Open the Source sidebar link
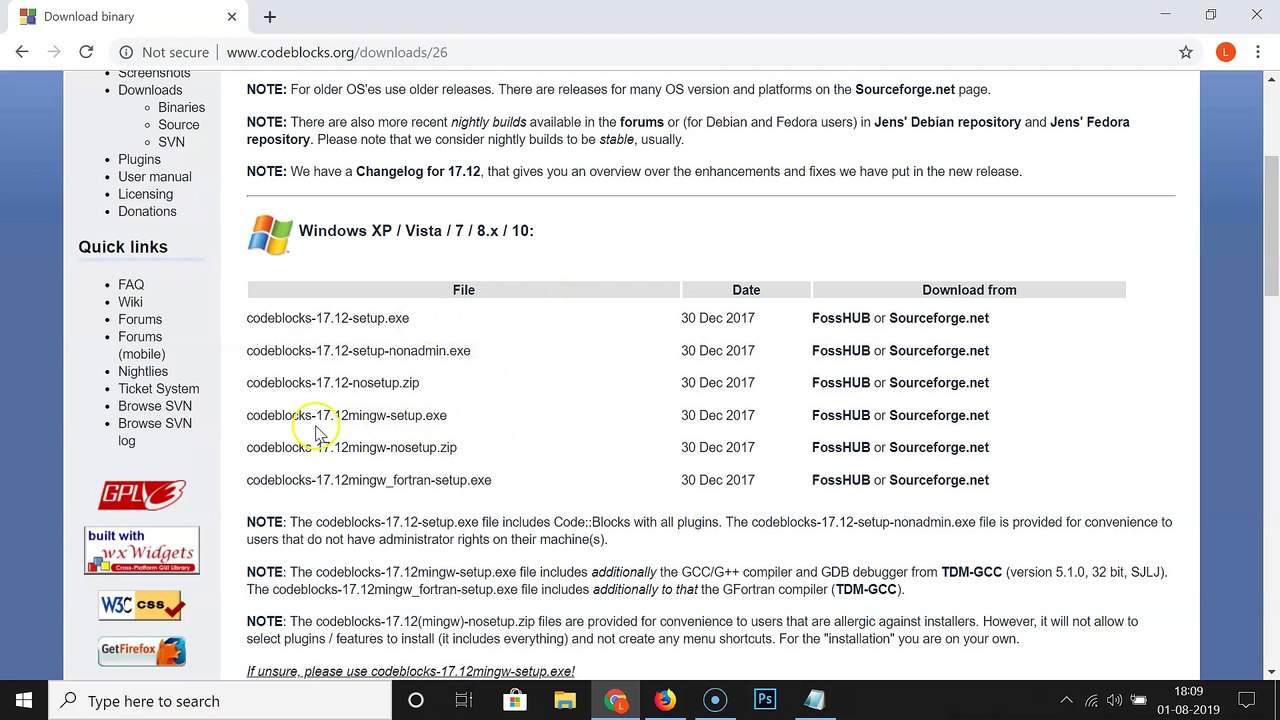The height and width of the screenshot is (720, 1280). click(179, 125)
